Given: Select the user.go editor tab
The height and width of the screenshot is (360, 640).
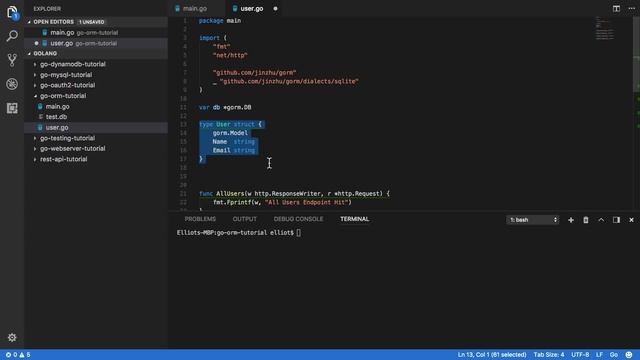Looking at the screenshot, I should pos(253,9).
